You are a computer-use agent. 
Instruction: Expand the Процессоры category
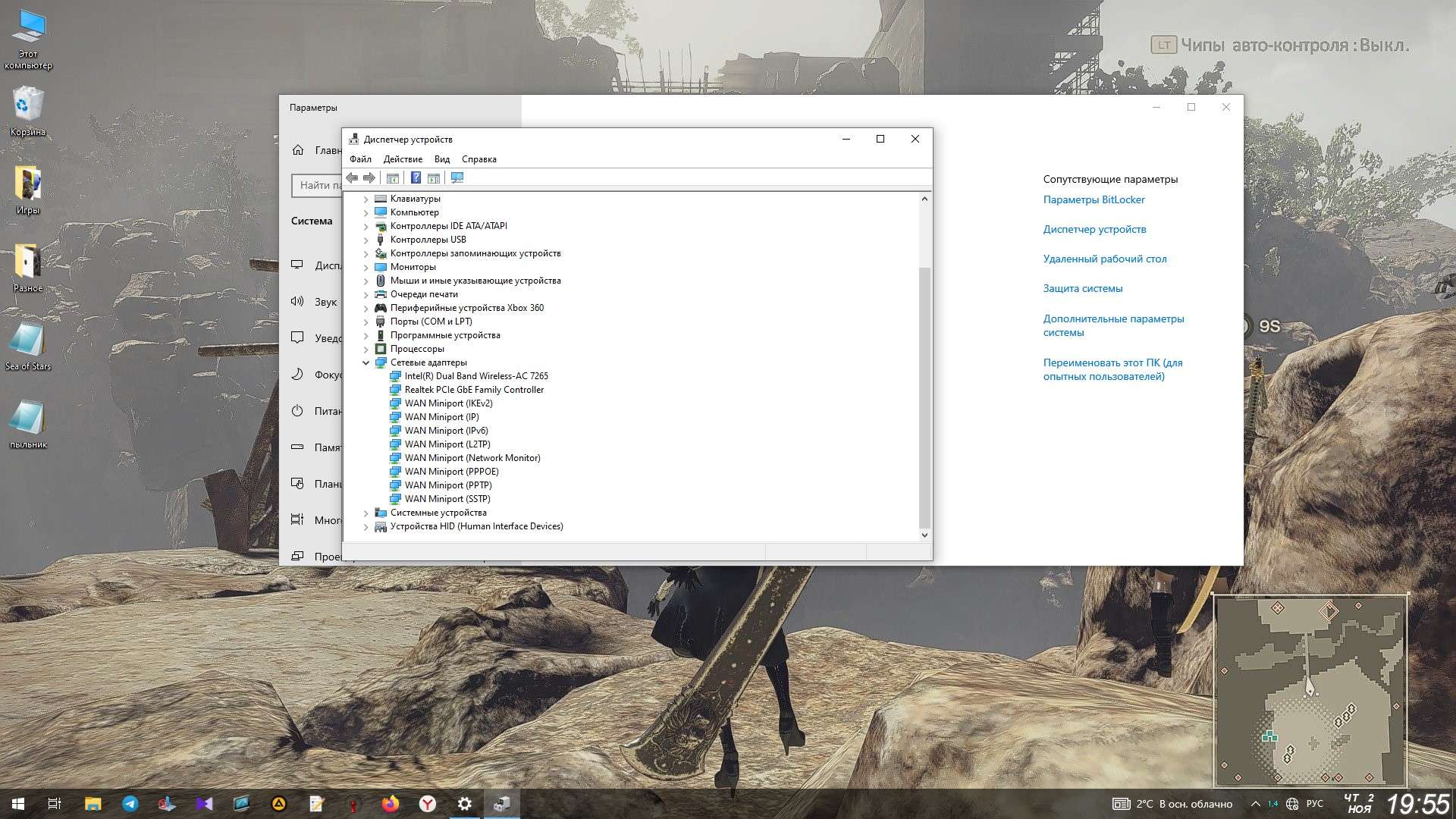[366, 349]
